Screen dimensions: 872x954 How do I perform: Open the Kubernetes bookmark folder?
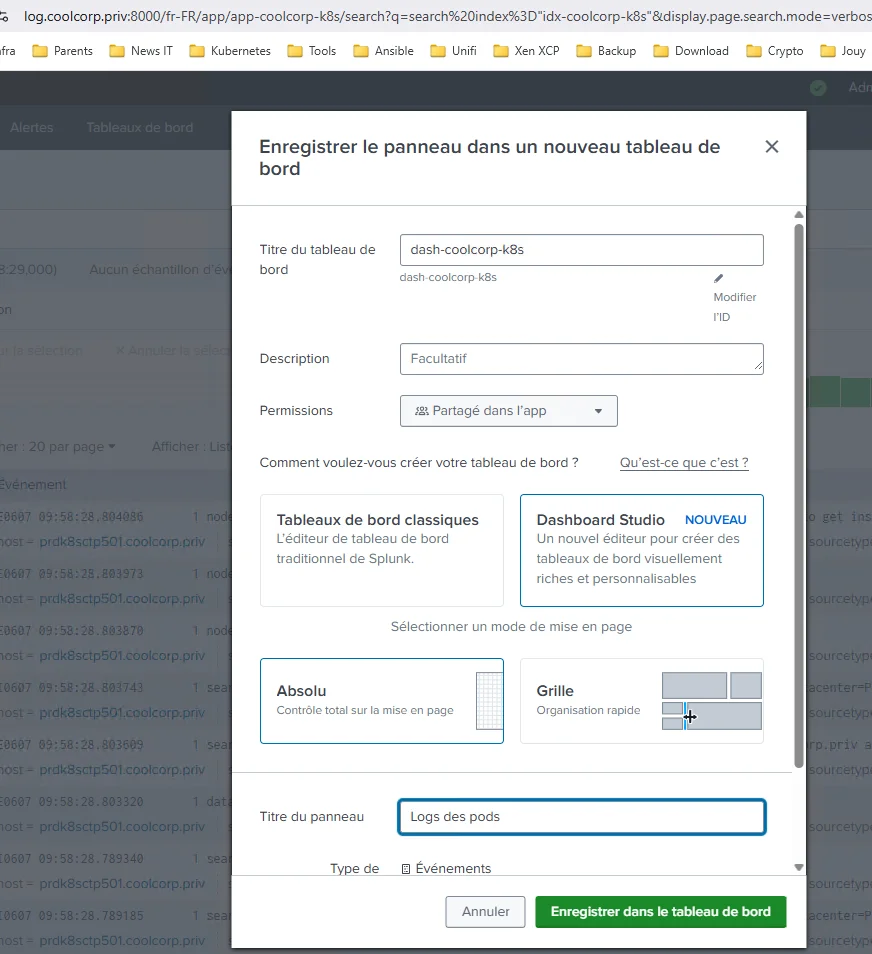point(230,51)
